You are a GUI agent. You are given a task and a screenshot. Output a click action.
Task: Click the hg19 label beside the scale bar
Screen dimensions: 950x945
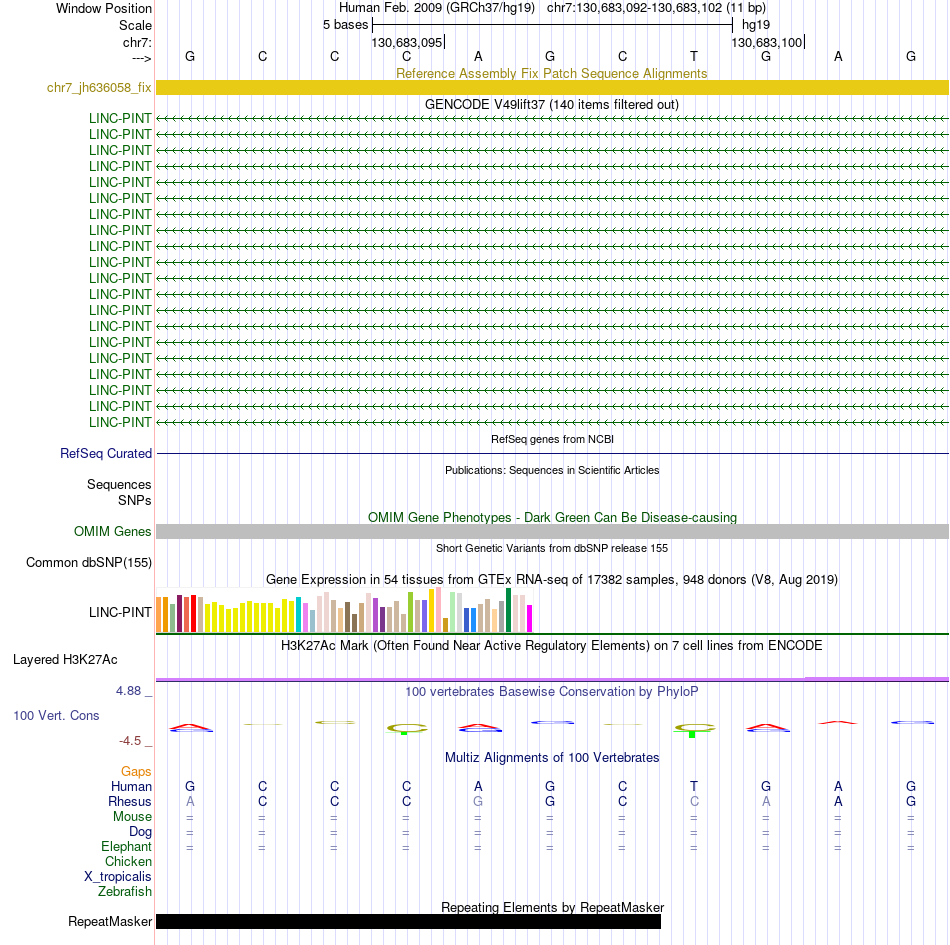coord(756,25)
